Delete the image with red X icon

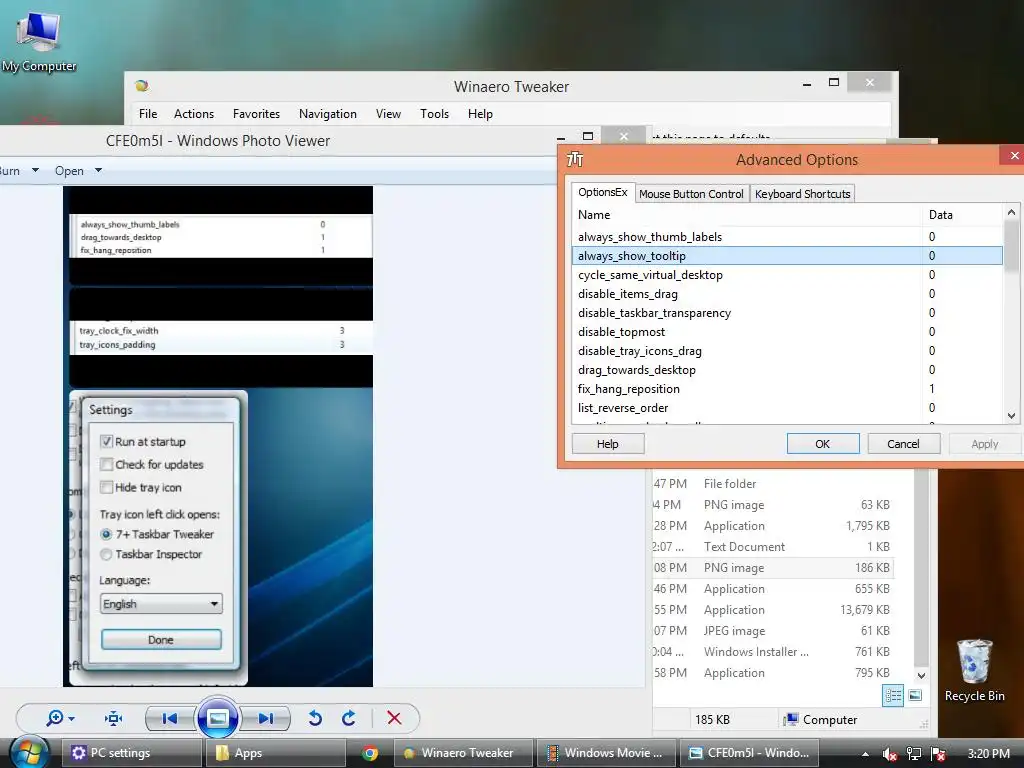click(x=394, y=718)
